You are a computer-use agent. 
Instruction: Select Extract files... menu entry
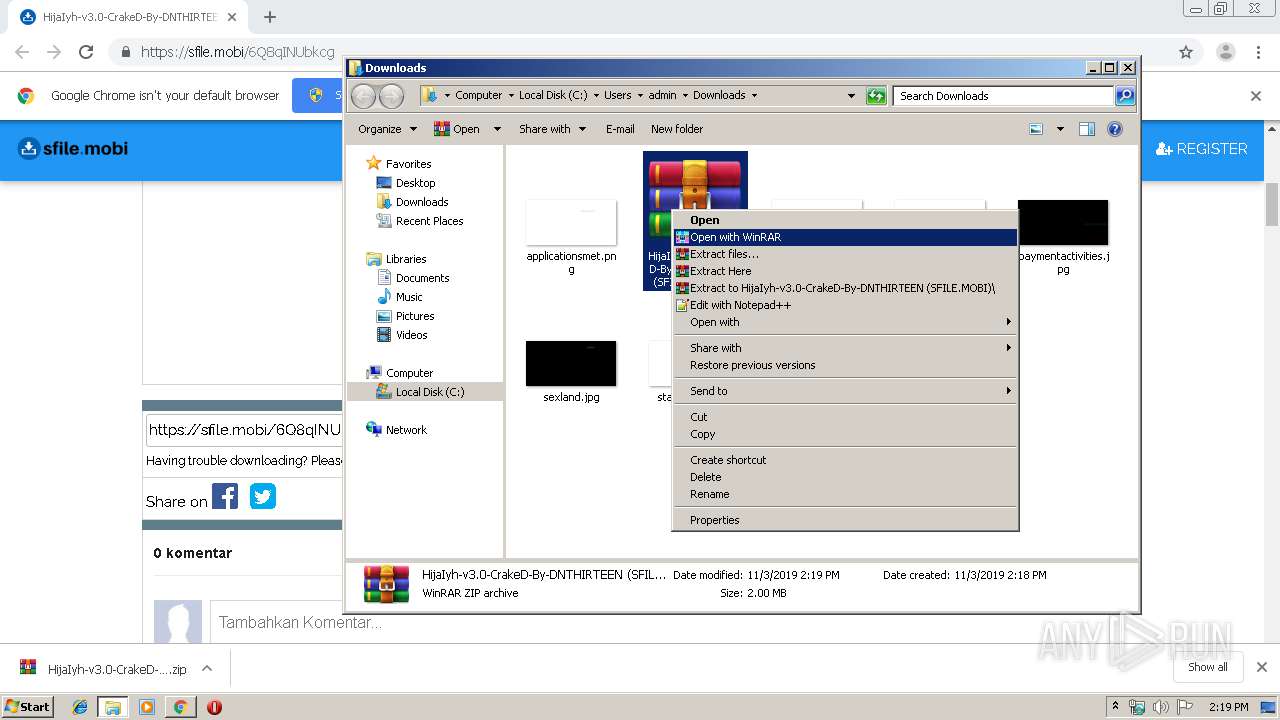tap(845, 254)
